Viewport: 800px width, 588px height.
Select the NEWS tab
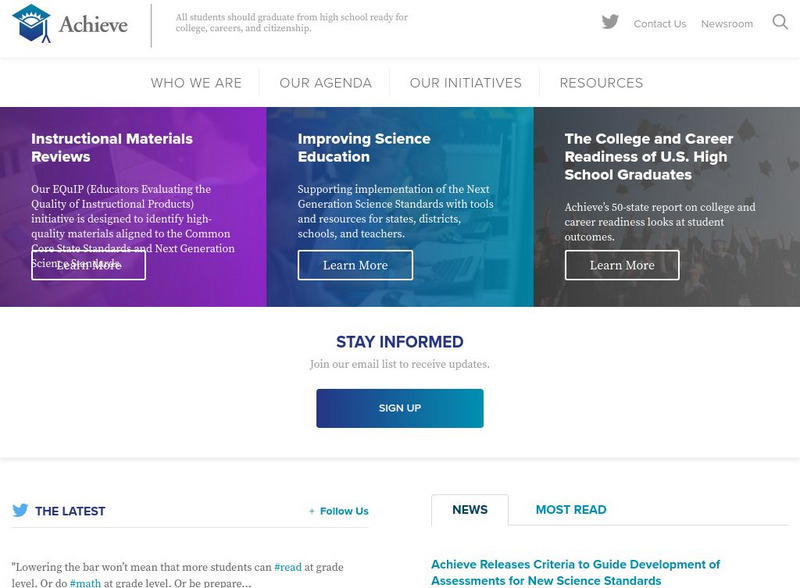tap(470, 510)
